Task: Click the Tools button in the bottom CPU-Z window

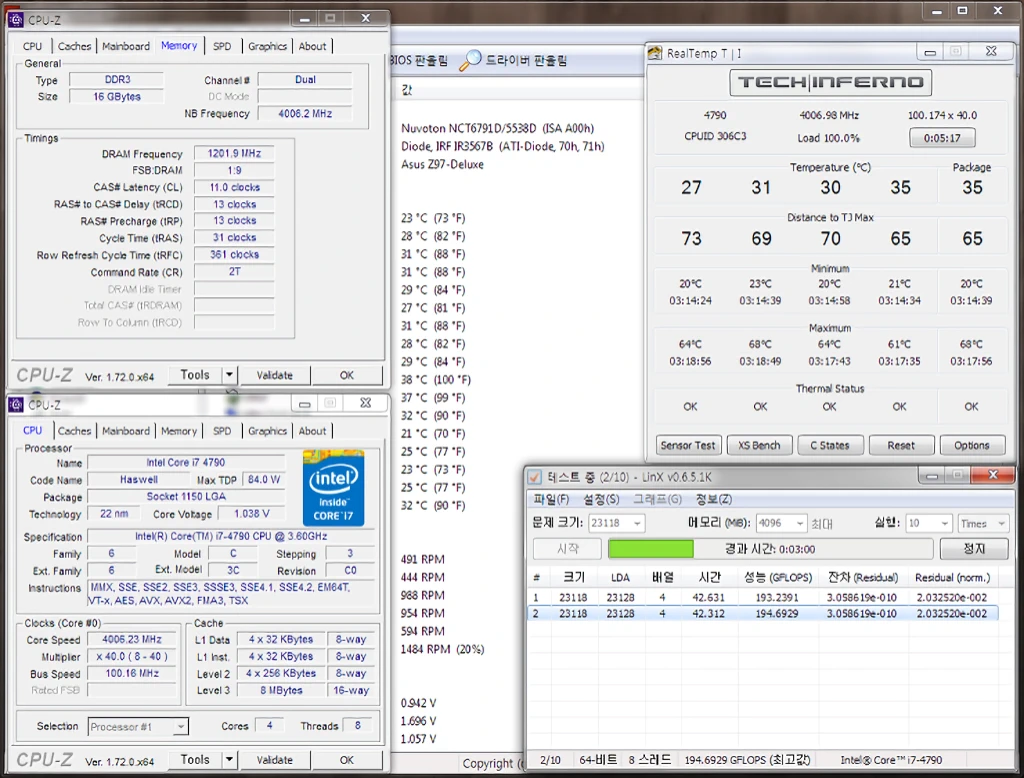Action: (x=195, y=760)
